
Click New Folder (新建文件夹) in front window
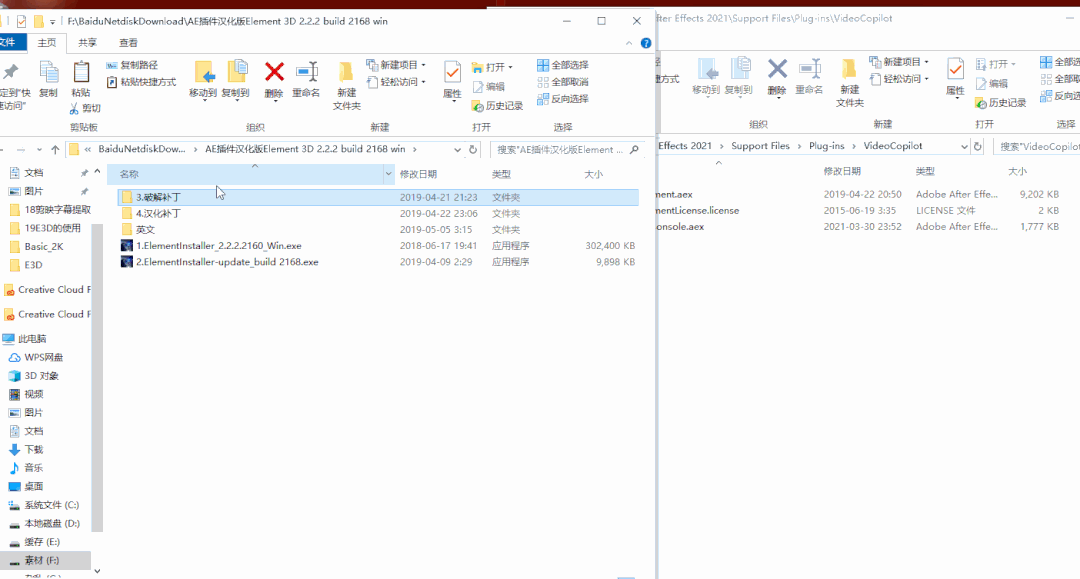[346, 85]
